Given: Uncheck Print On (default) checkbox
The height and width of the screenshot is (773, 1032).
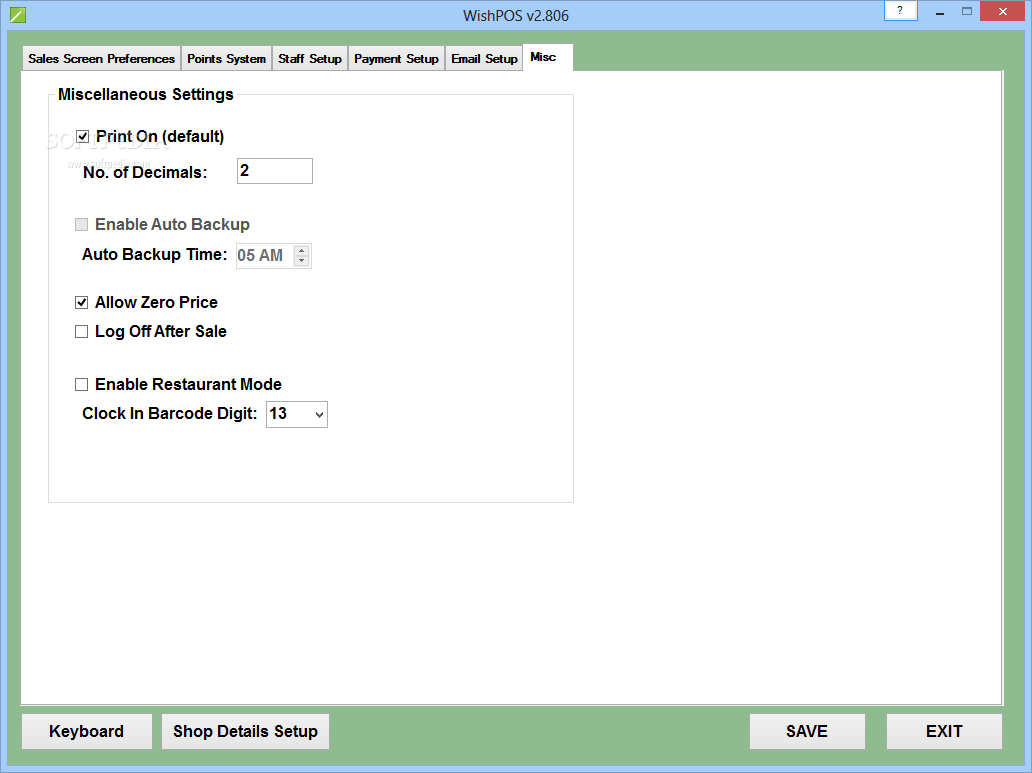Looking at the screenshot, I should 82,136.
